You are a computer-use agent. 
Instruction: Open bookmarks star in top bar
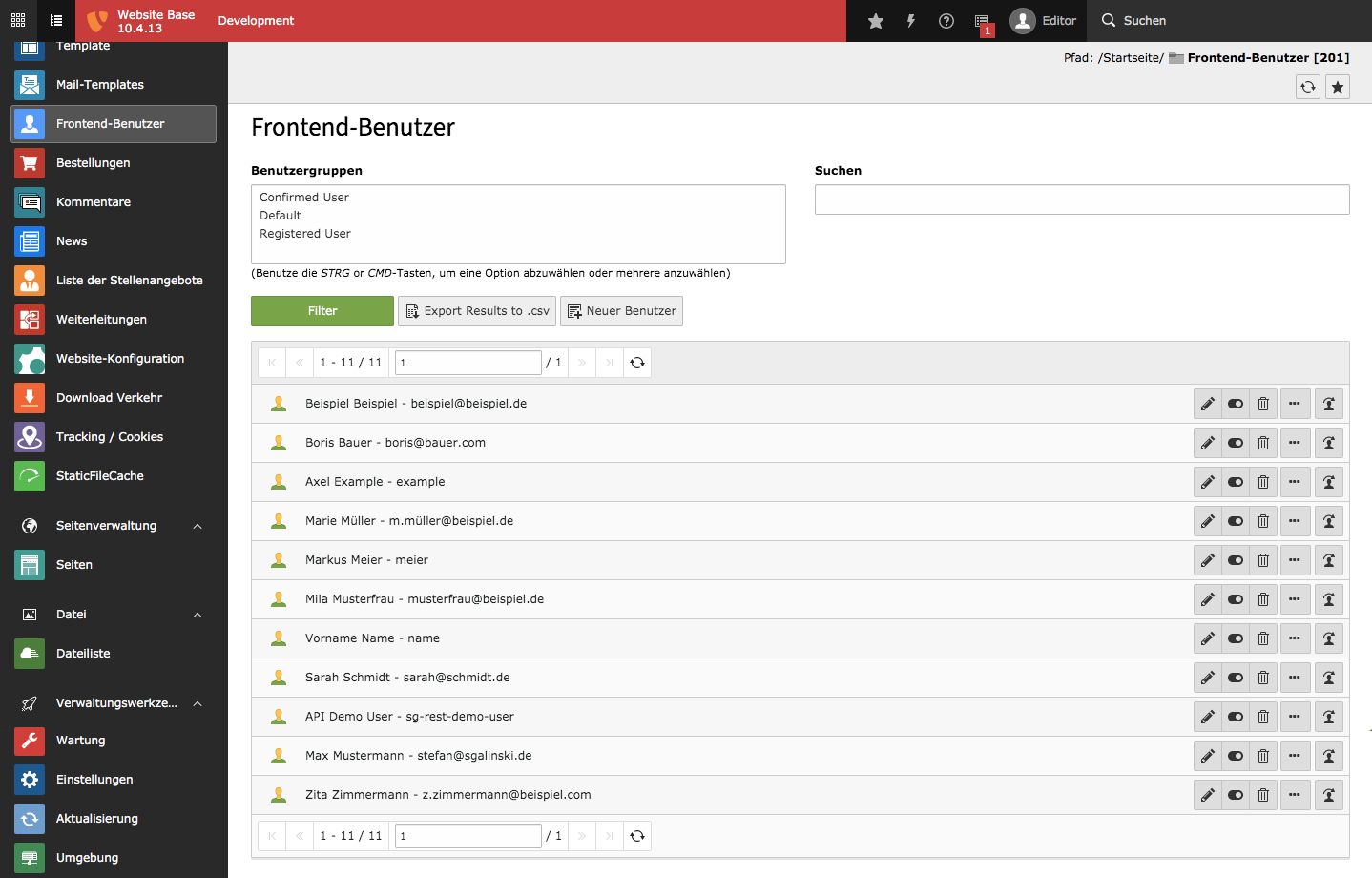876,21
